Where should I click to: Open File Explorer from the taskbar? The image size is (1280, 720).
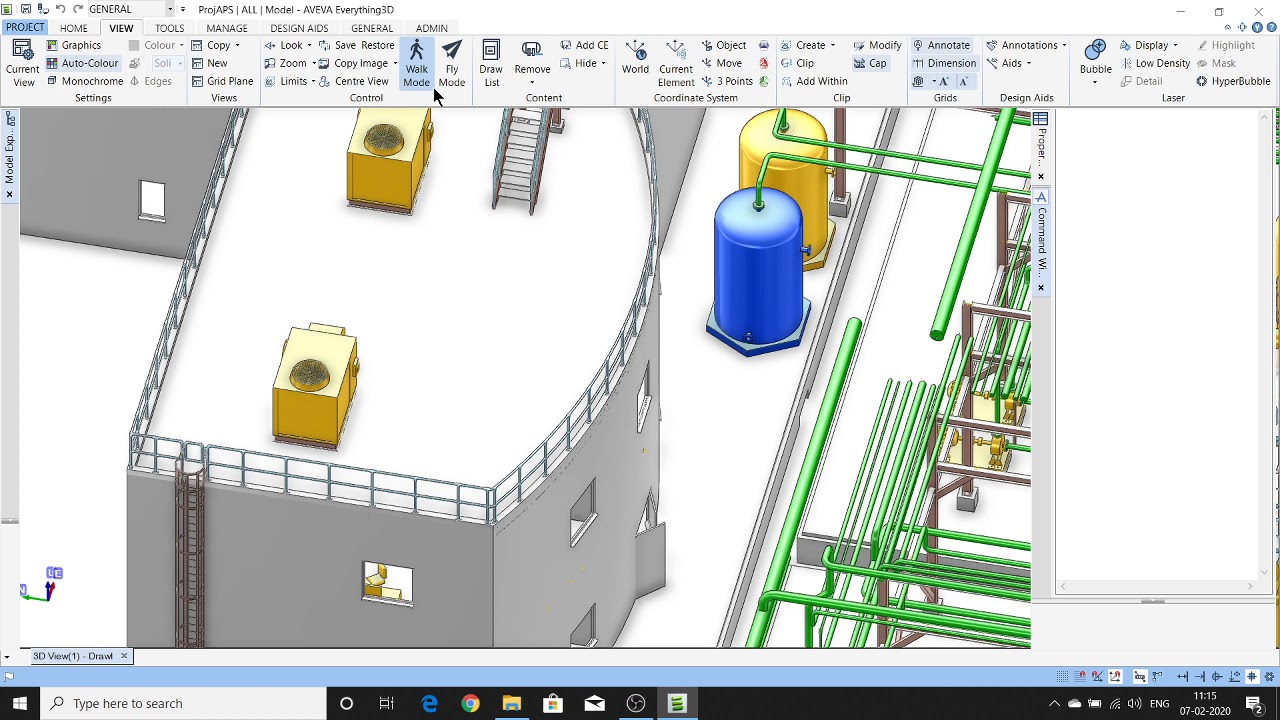point(511,703)
